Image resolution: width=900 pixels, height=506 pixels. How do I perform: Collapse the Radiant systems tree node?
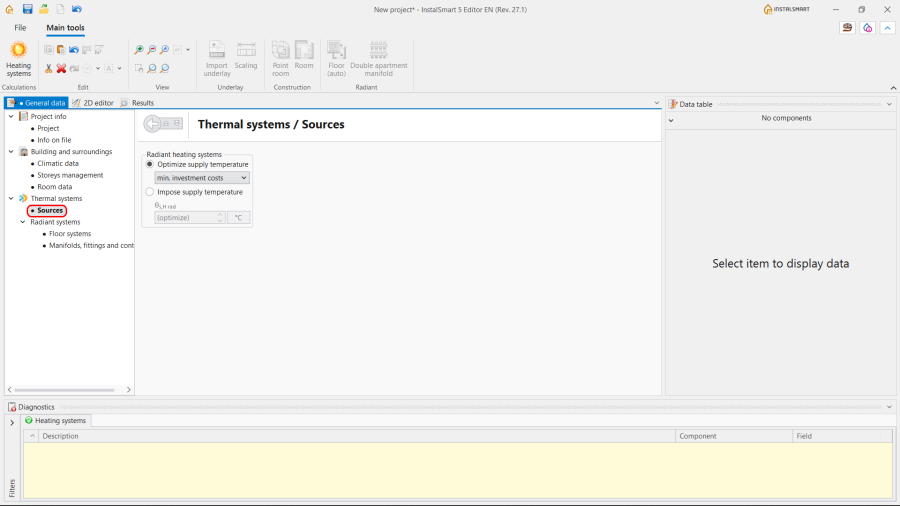point(23,222)
